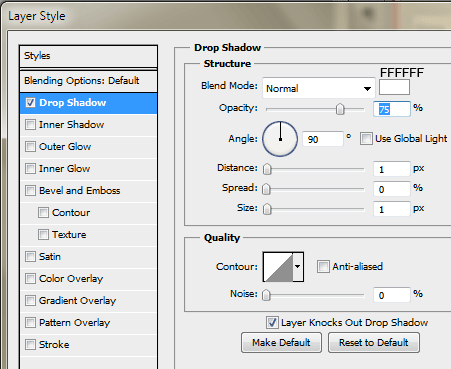
Task: Open the Inner Glow settings row
Action: [88, 169]
